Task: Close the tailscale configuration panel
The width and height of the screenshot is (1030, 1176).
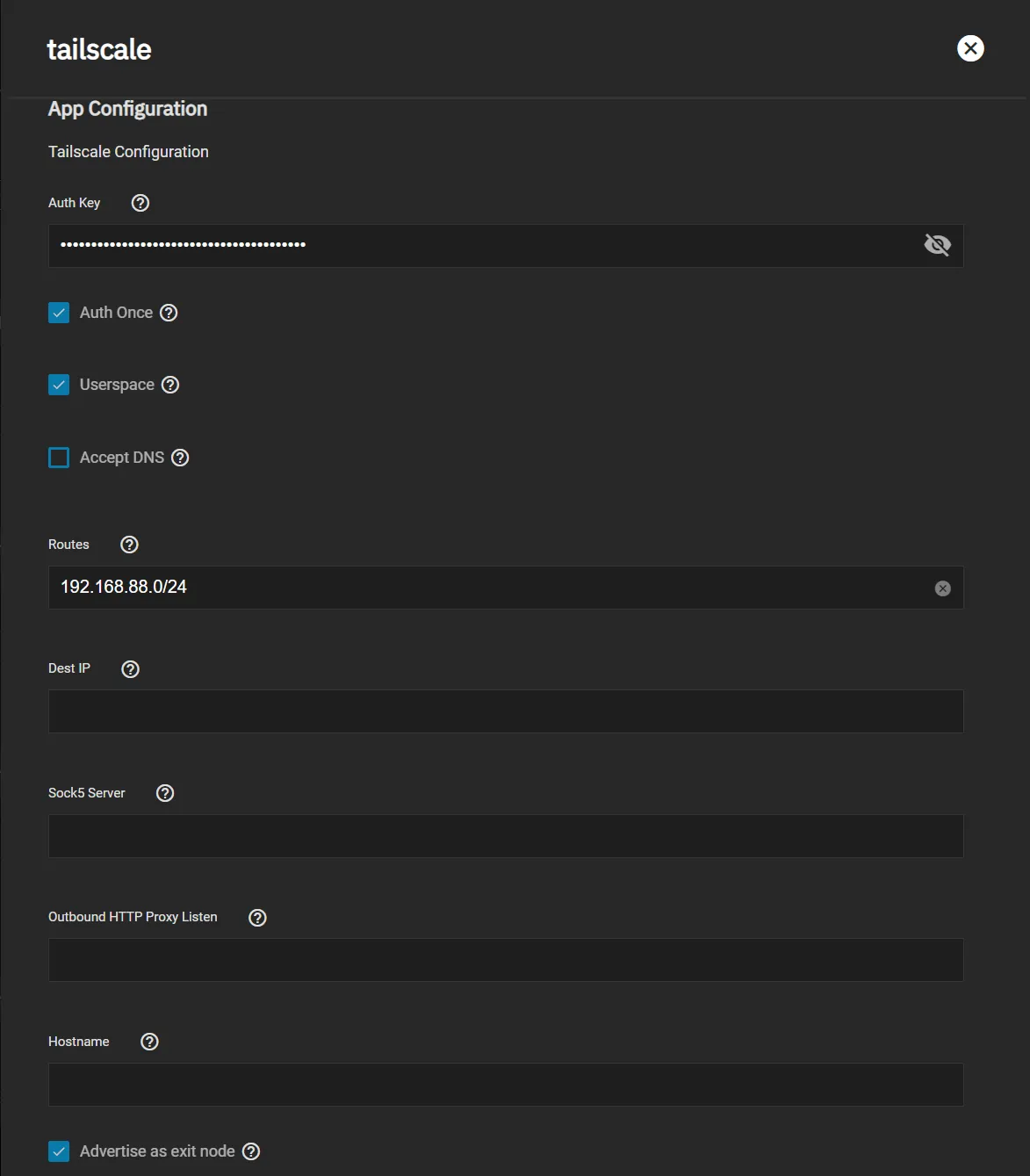Action: pyautogui.click(x=970, y=48)
